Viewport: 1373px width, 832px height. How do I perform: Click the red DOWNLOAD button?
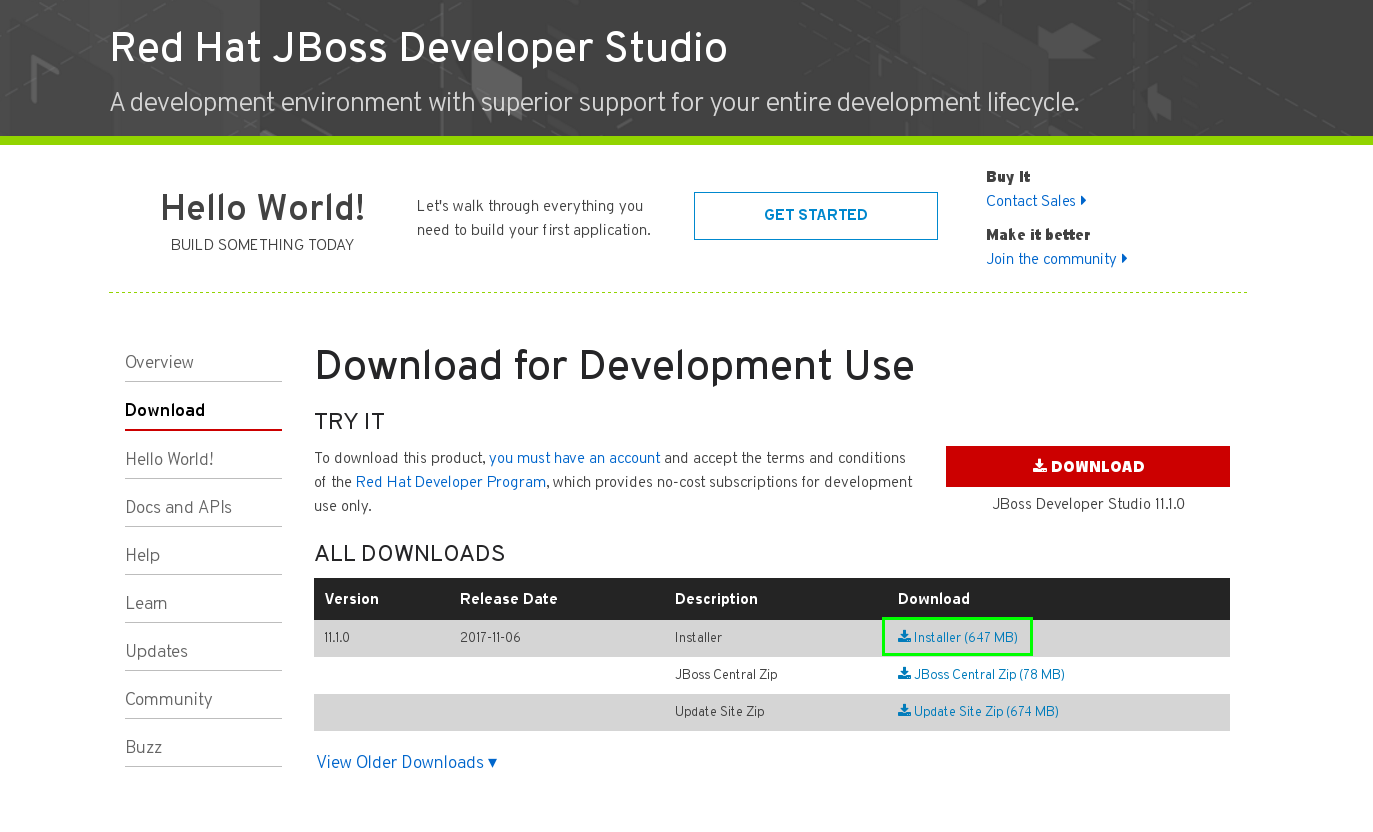(1087, 466)
